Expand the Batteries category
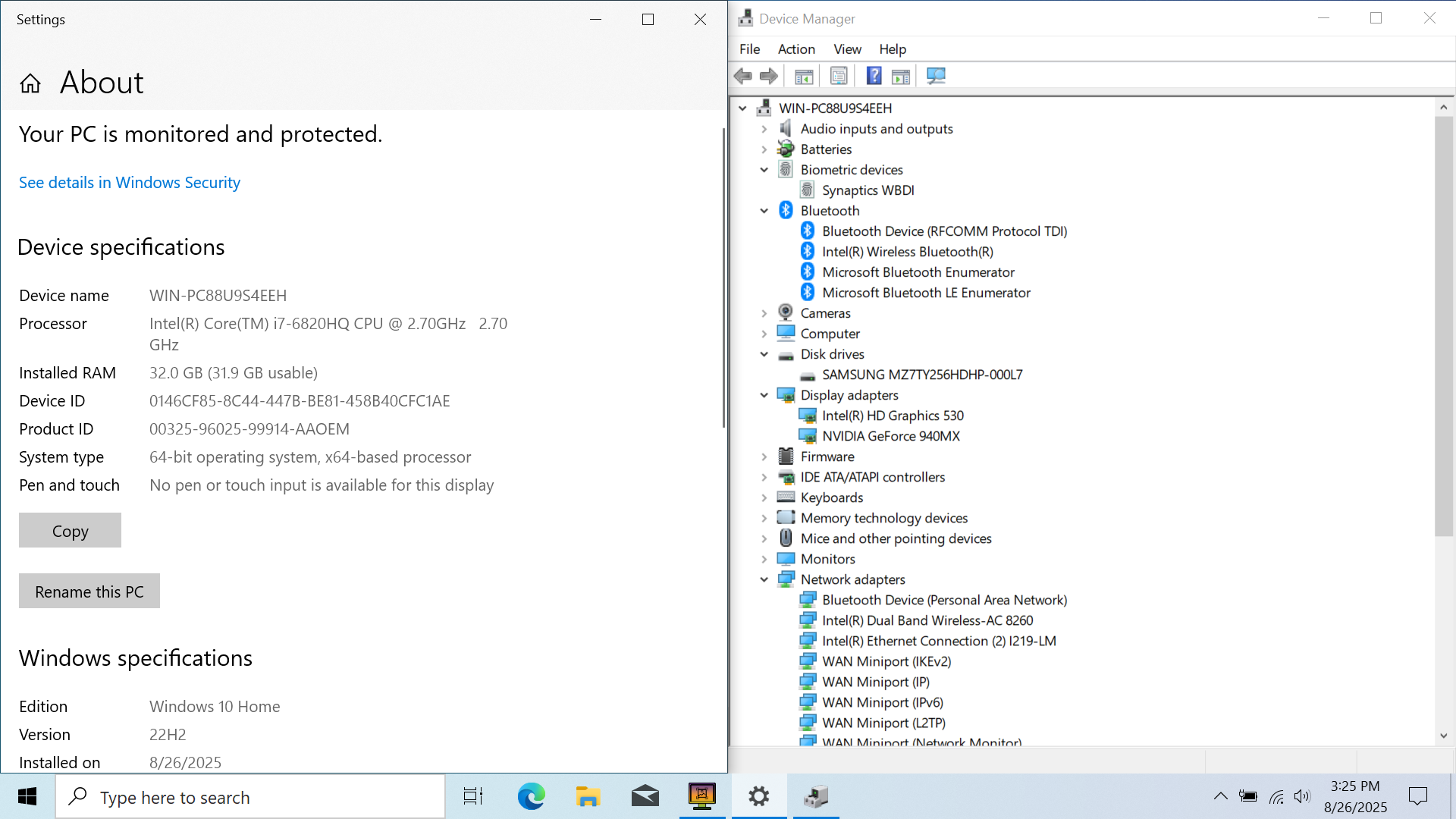This screenshot has height=819, width=1456. pos(764,149)
